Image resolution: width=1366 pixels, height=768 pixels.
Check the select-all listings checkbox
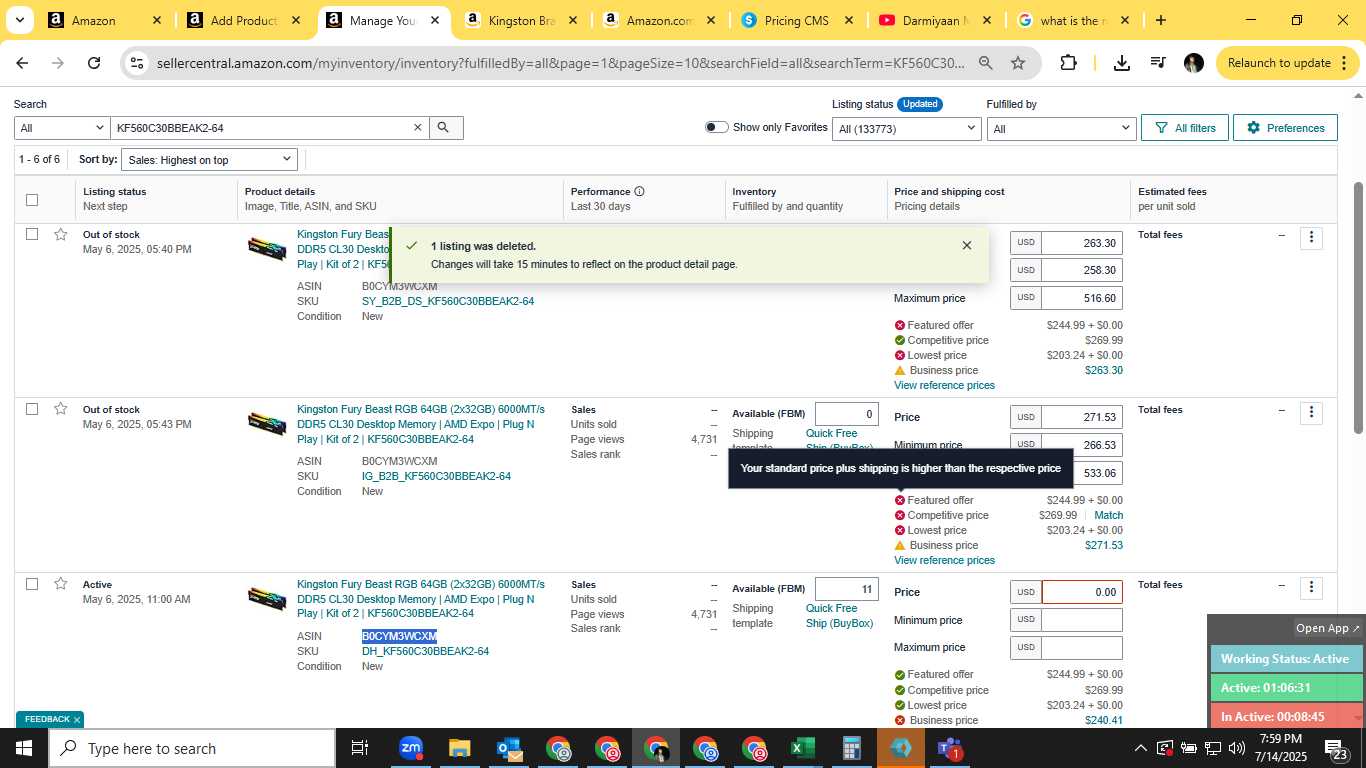coord(32,200)
